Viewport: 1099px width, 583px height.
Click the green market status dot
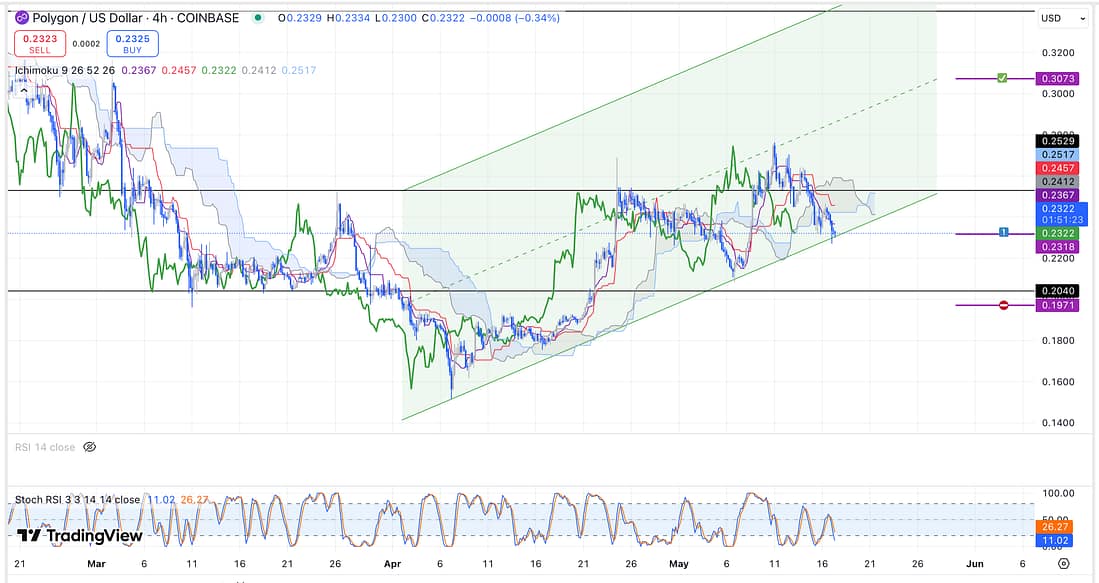click(259, 18)
